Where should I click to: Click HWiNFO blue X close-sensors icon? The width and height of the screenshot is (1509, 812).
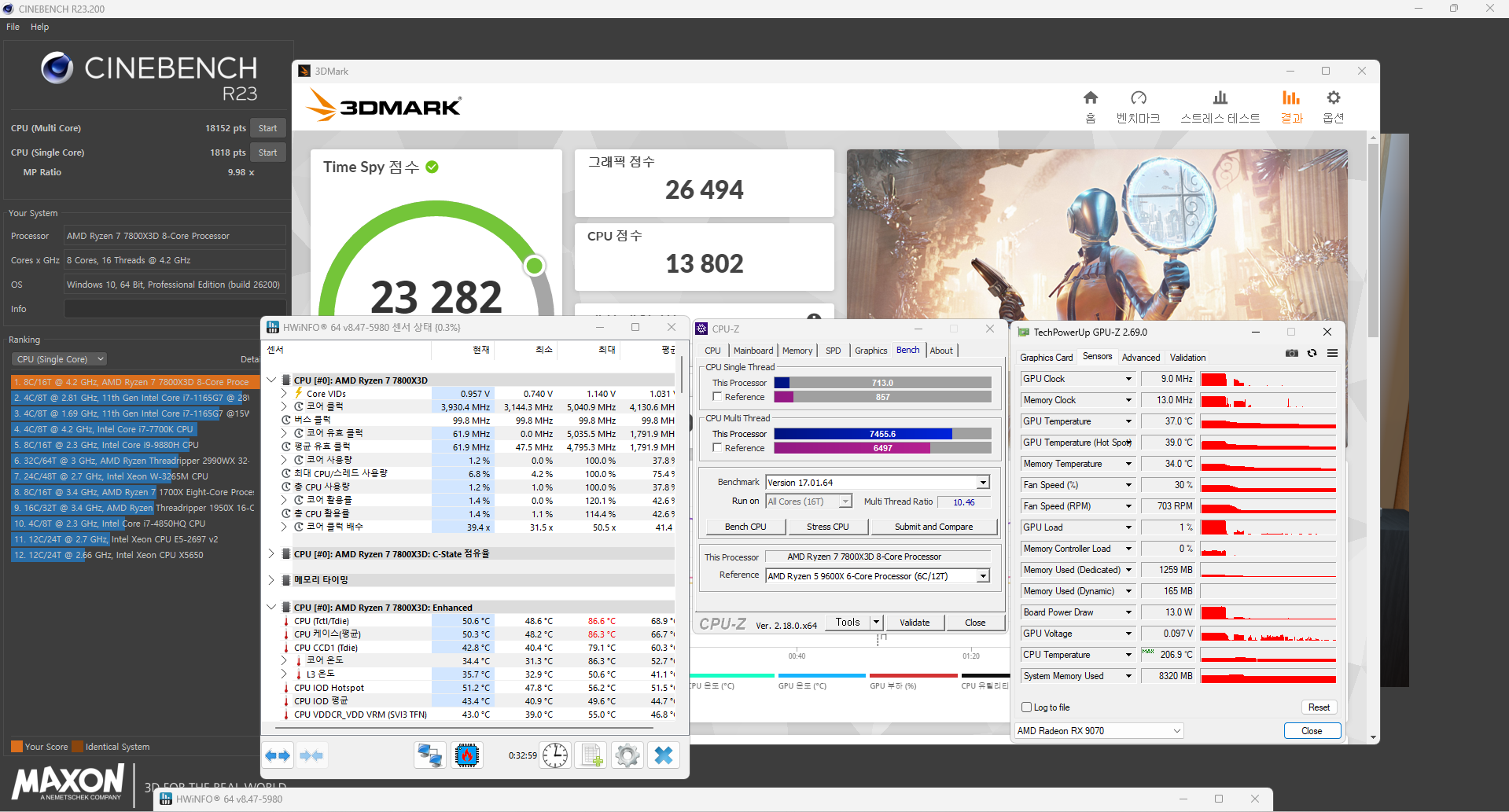[x=664, y=755]
